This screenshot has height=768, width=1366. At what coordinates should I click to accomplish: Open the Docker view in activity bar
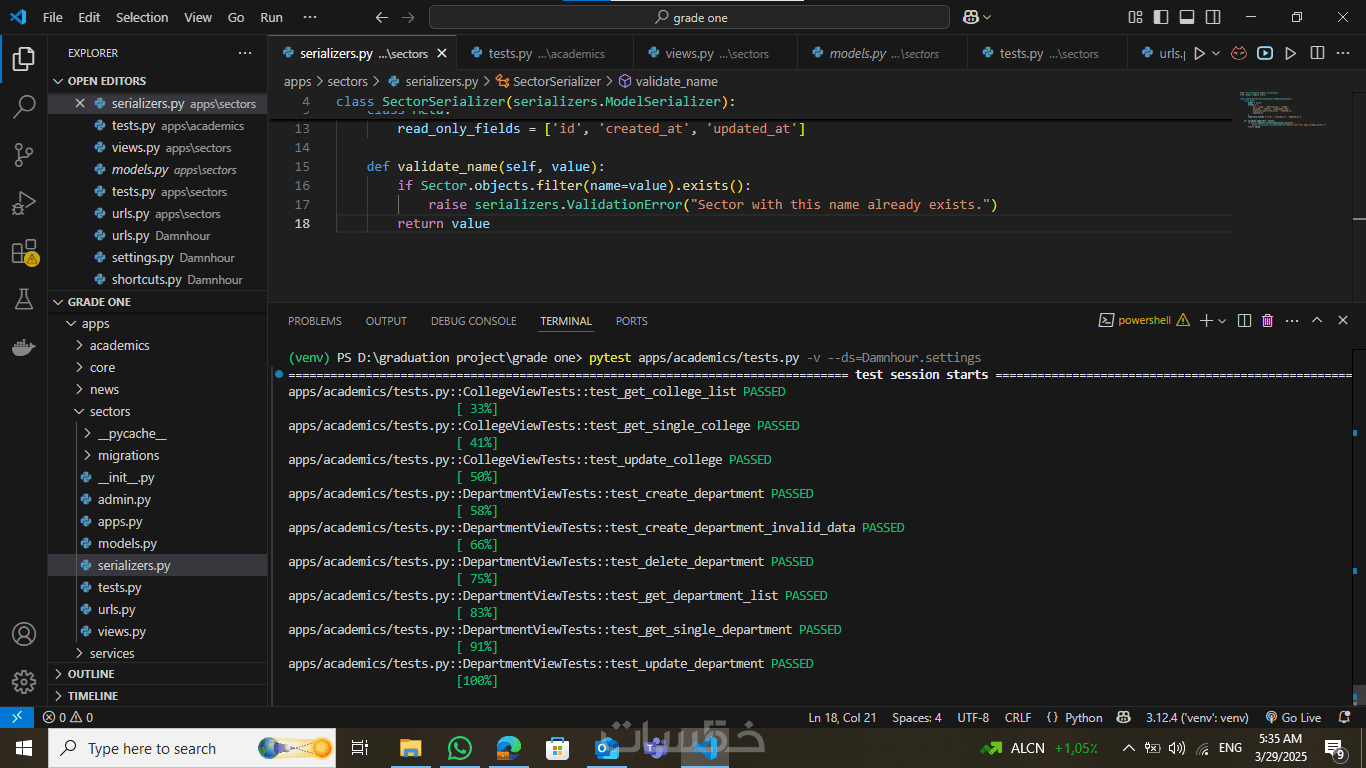(x=24, y=347)
